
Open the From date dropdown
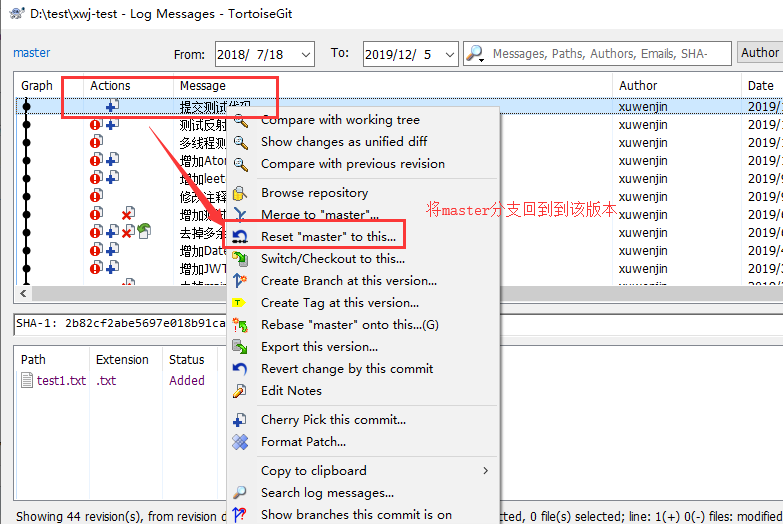point(306,54)
